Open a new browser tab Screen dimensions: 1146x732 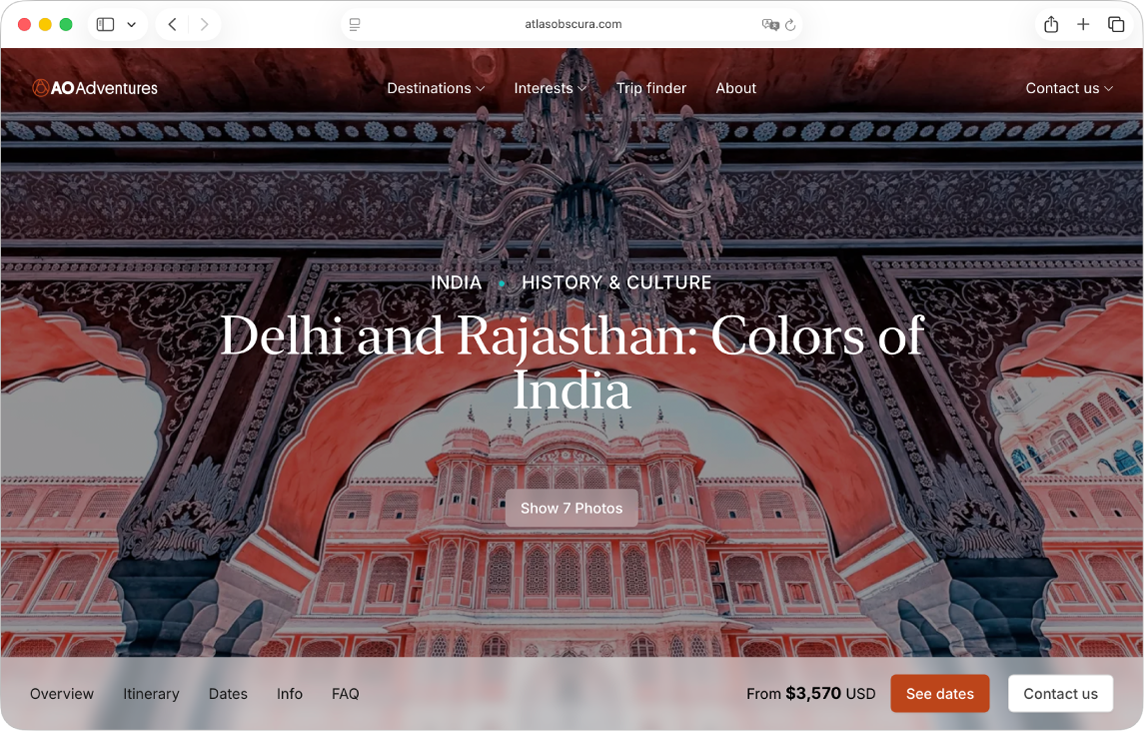pyautogui.click(x=1082, y=24)
